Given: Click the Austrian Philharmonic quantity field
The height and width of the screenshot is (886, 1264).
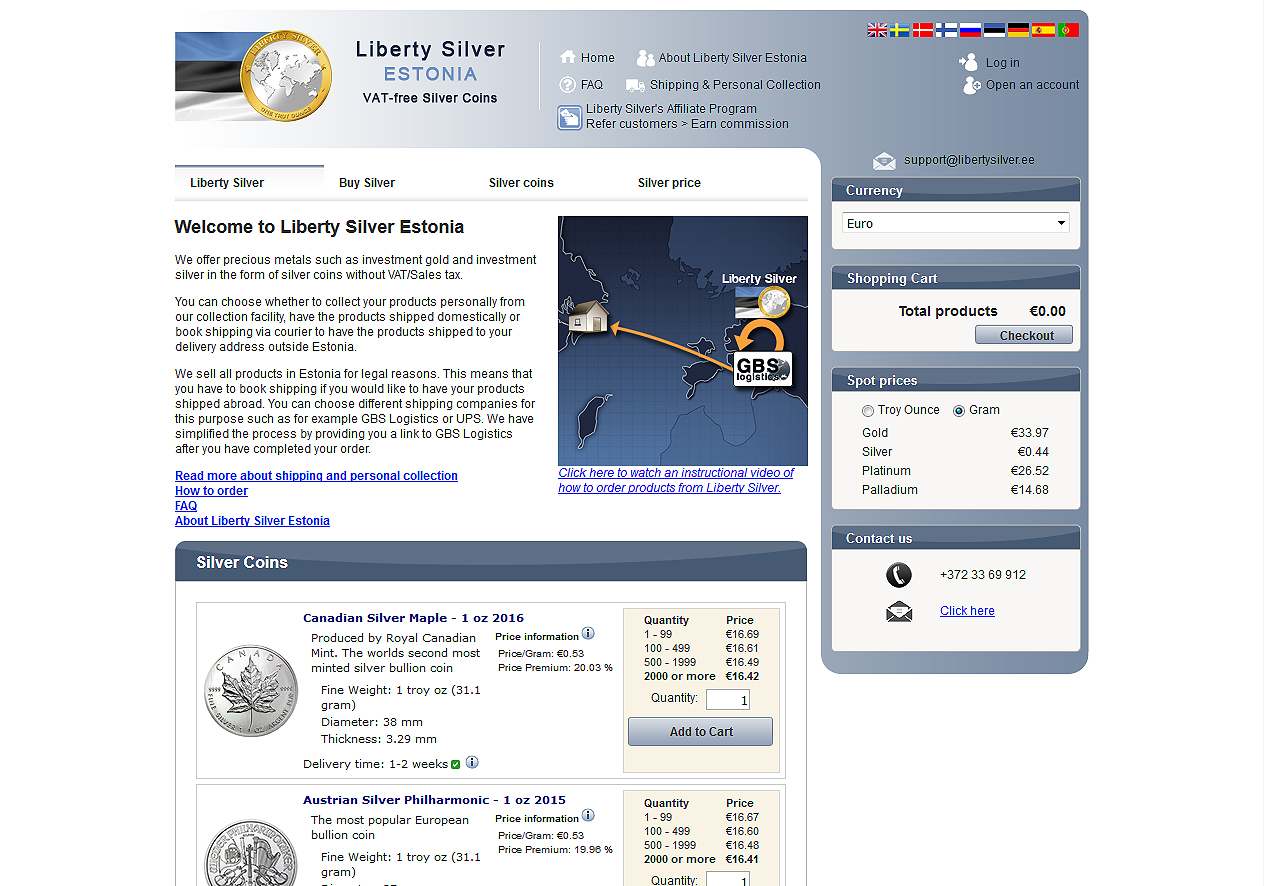Looking at the screenshot, I should coord(727,880).
